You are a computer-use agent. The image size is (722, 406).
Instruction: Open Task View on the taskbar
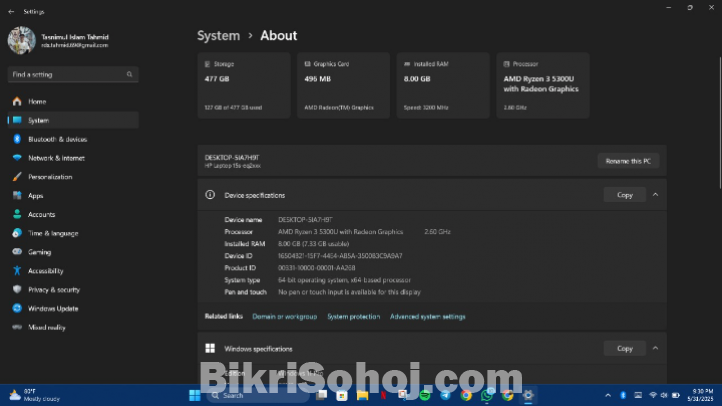point(321,395)
